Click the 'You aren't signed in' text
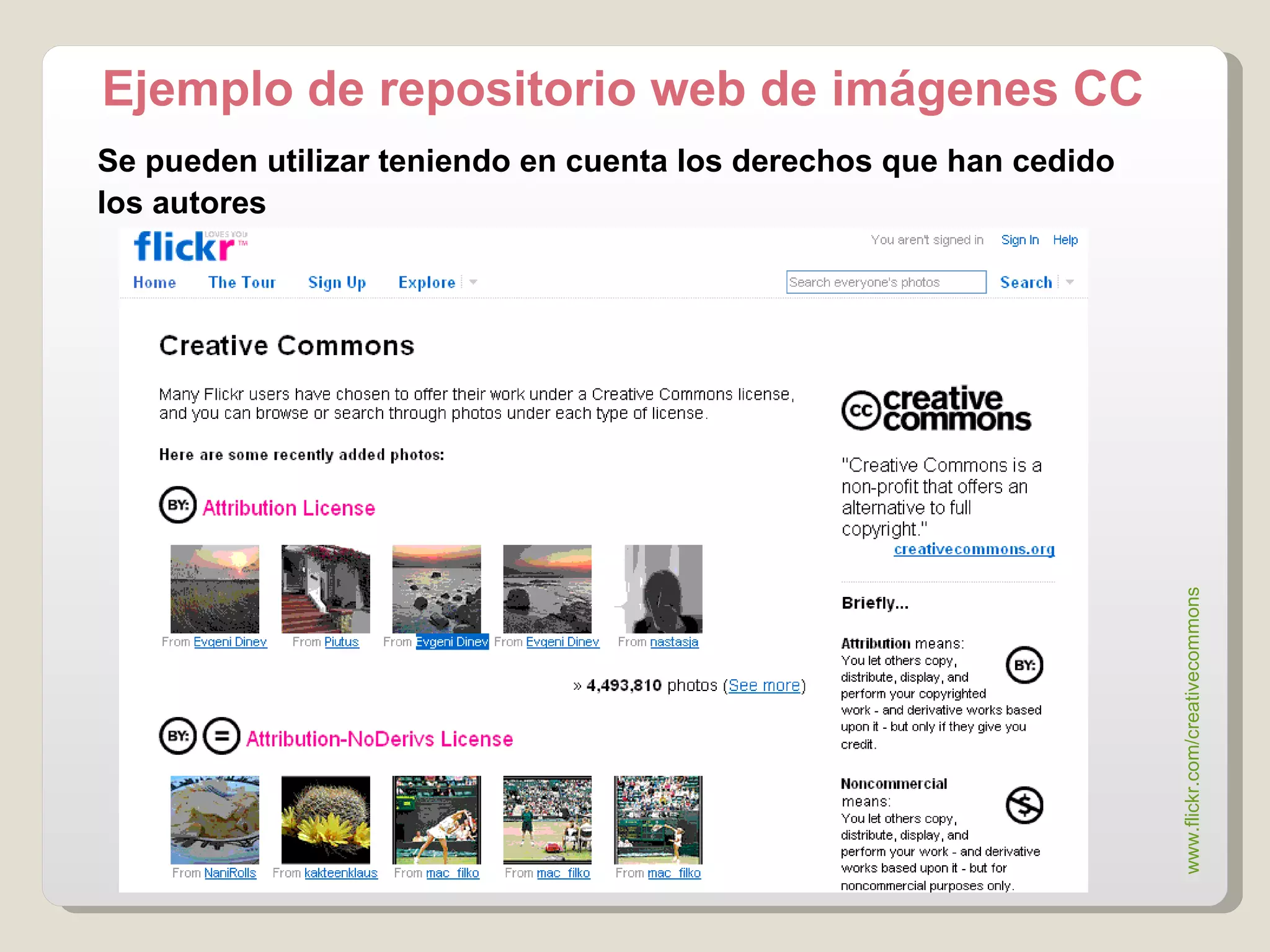This screenshot has width=1270, height=952. click(927, 240)
